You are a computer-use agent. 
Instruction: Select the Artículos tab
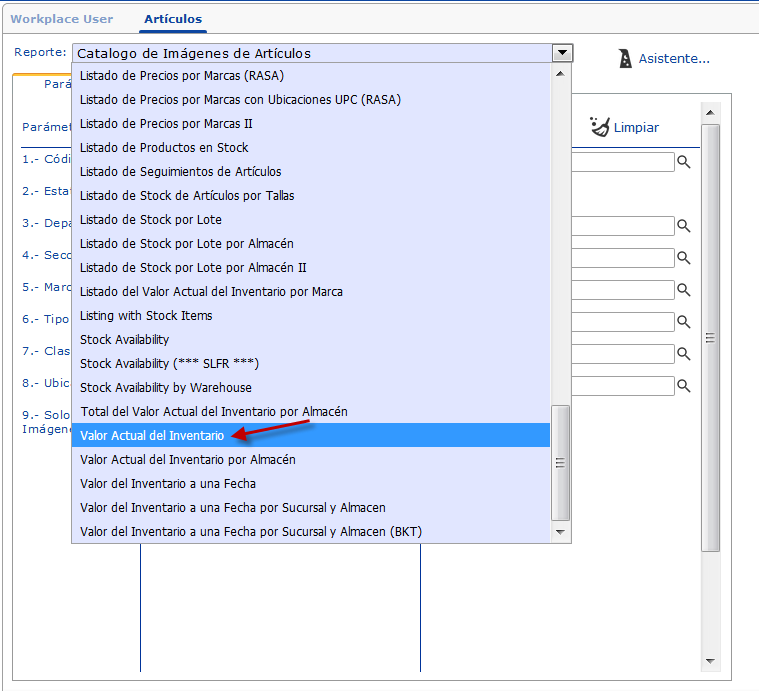point(173,19)
